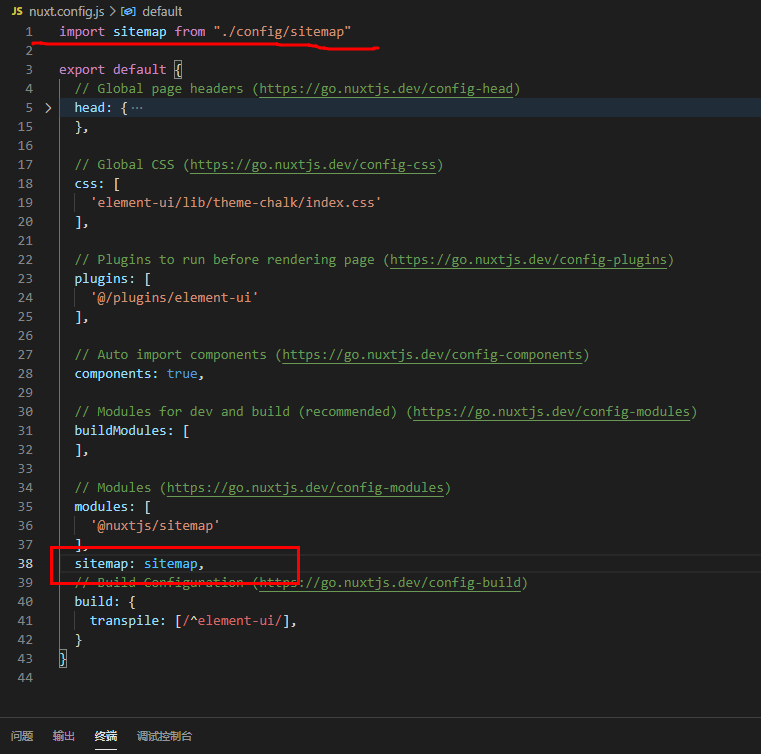Click the JS file icon in breadcrumb
This screenshot has width=761, height=754.
pyautogui.click(x=17, y=11)
